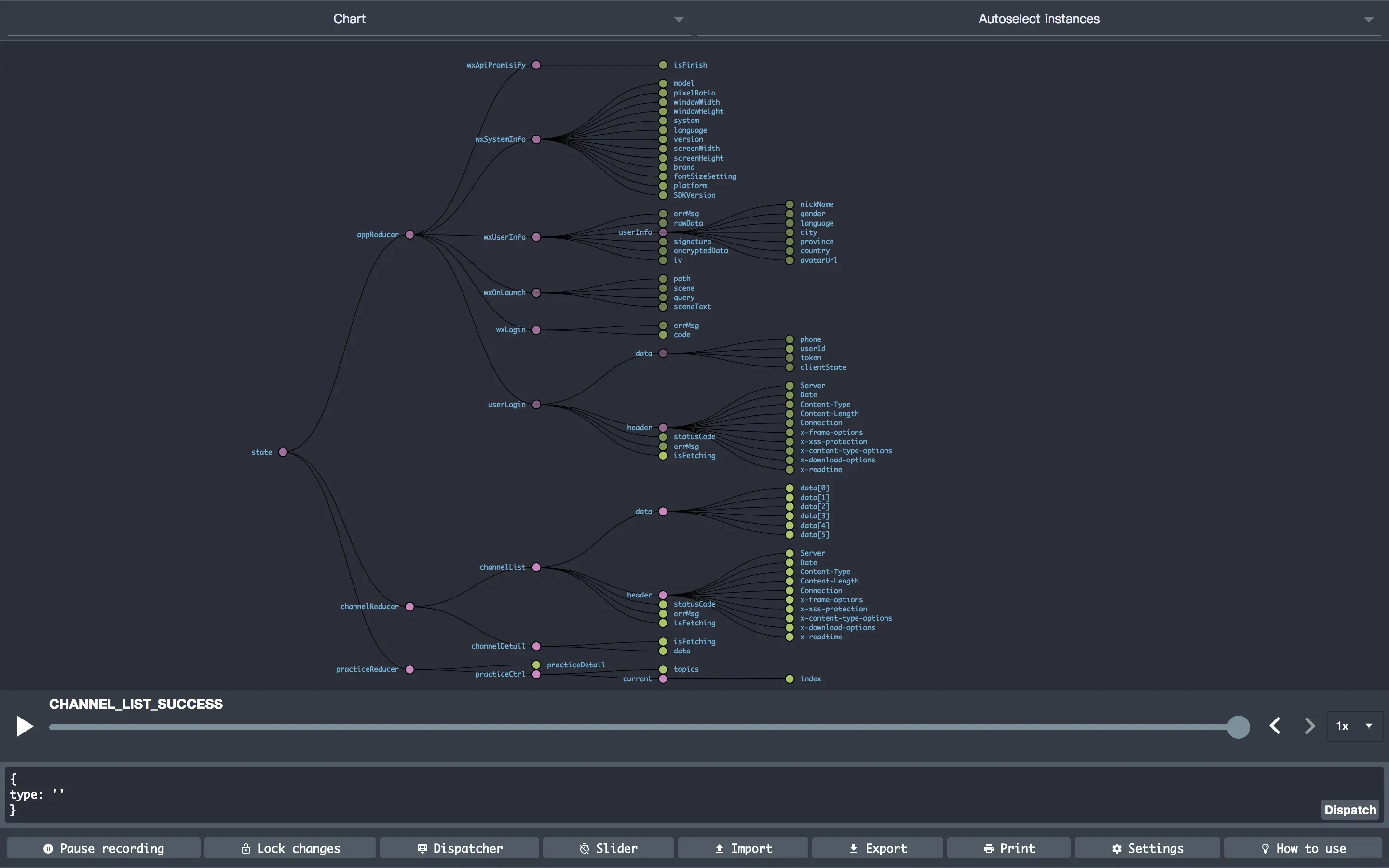The image size is (1389, 868).
Task: Click the Dispatch button
Action: pyautogui.click(x=1349, y=810)
